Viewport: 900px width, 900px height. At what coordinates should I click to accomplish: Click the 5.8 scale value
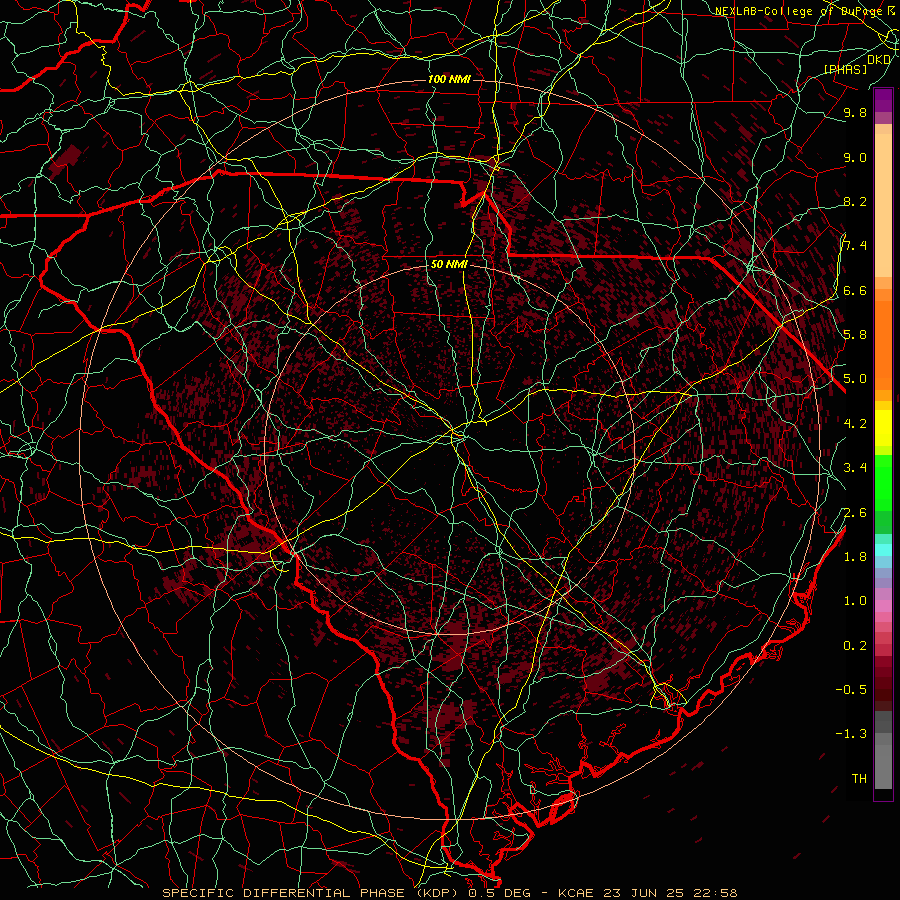click(x=855, y=334)
